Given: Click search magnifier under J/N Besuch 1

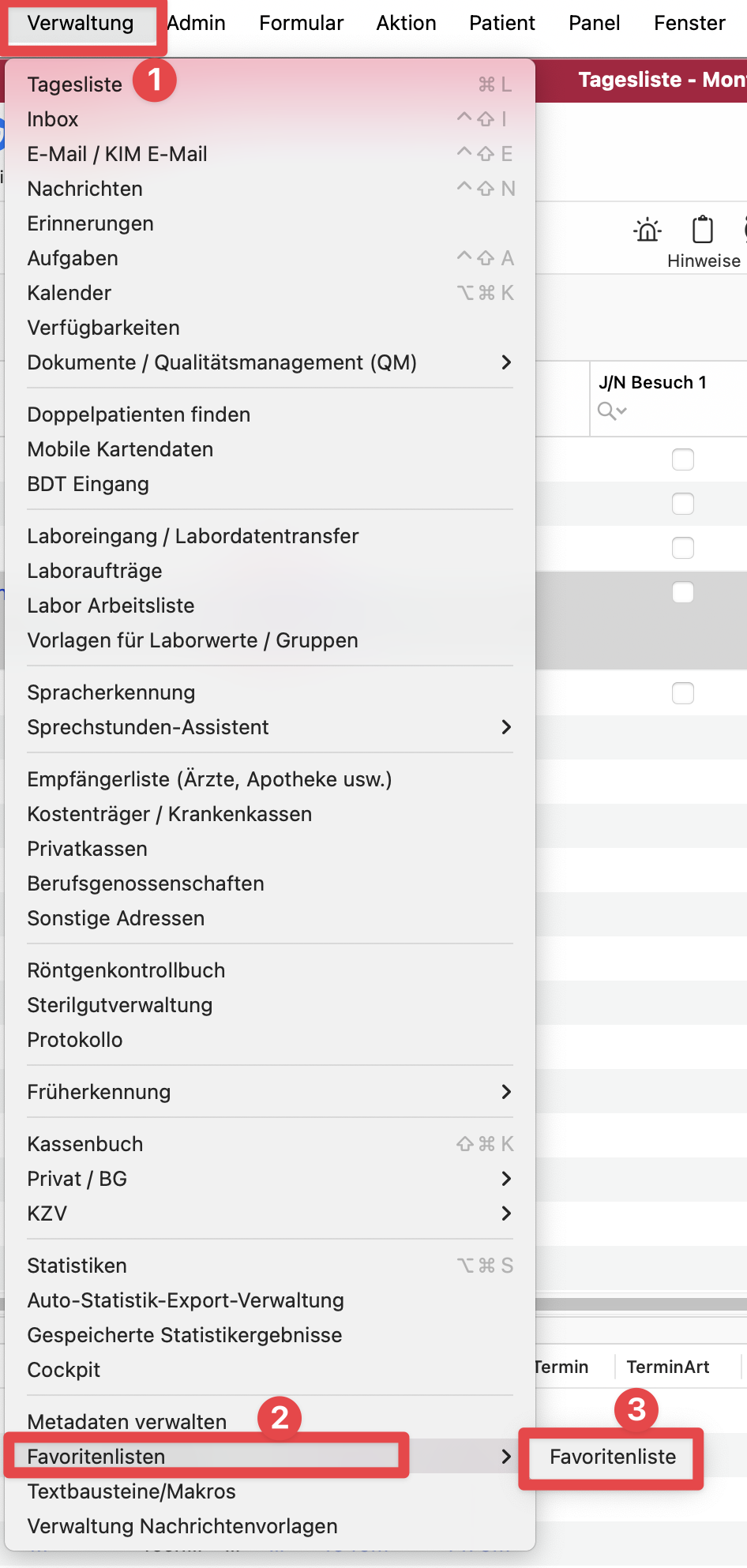Looking at the screenshot, I should [x=611, y=411].
